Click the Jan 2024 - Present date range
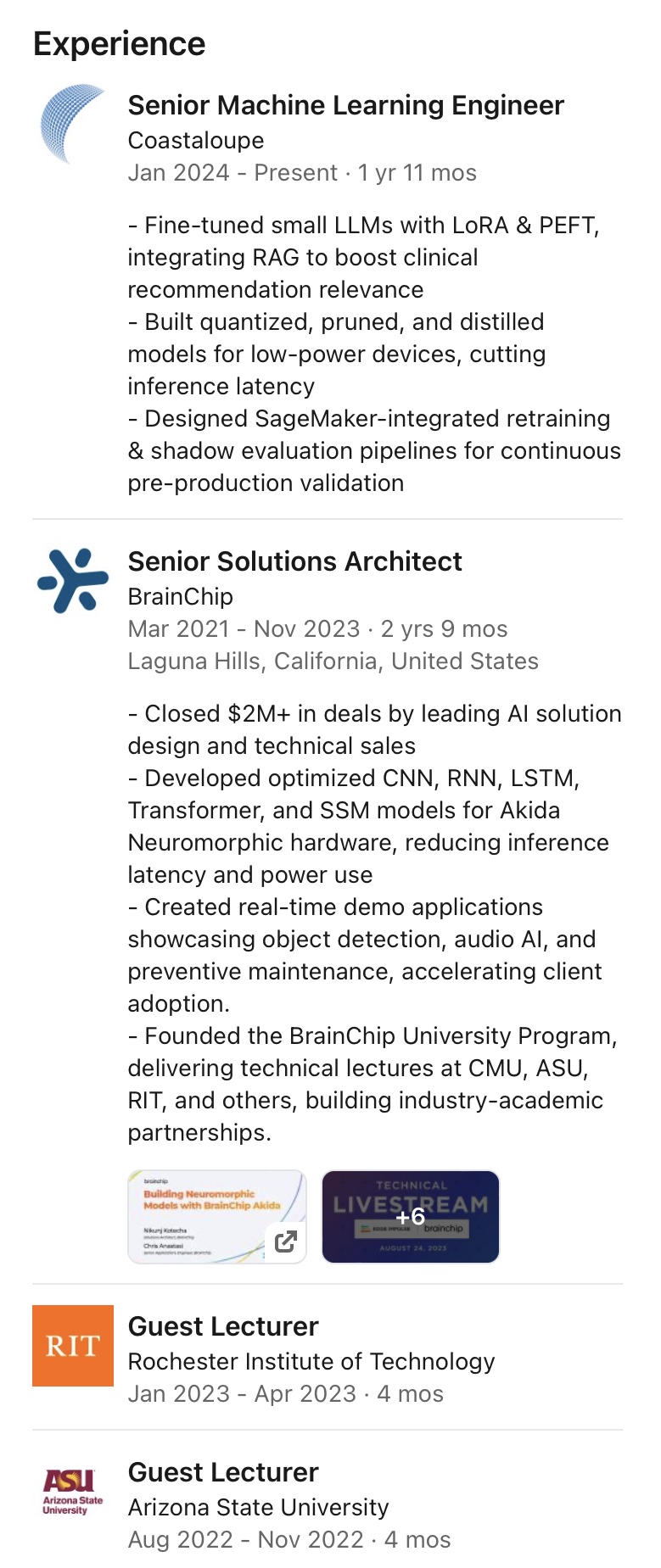 232,173
